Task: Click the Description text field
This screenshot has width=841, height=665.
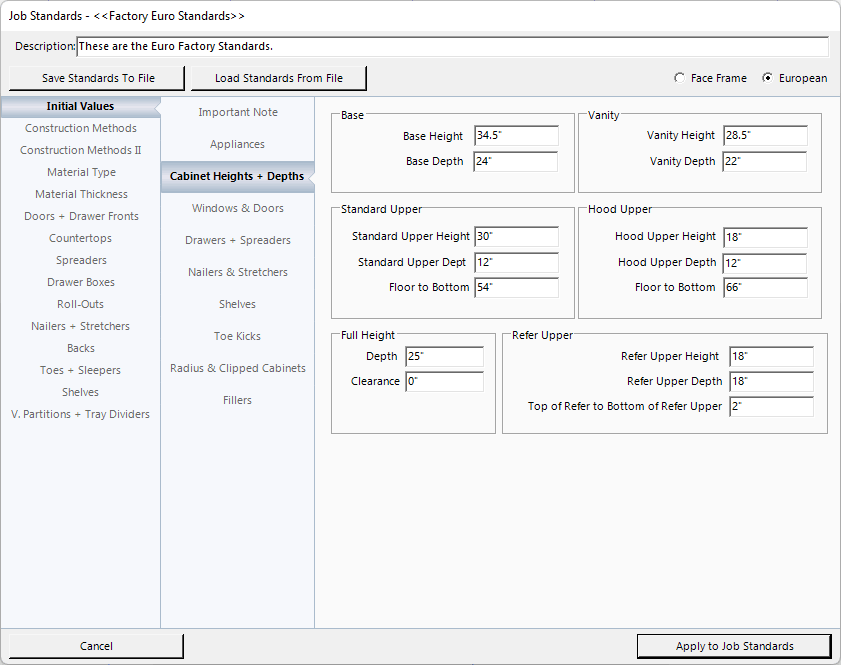Action: click(452, 47)
